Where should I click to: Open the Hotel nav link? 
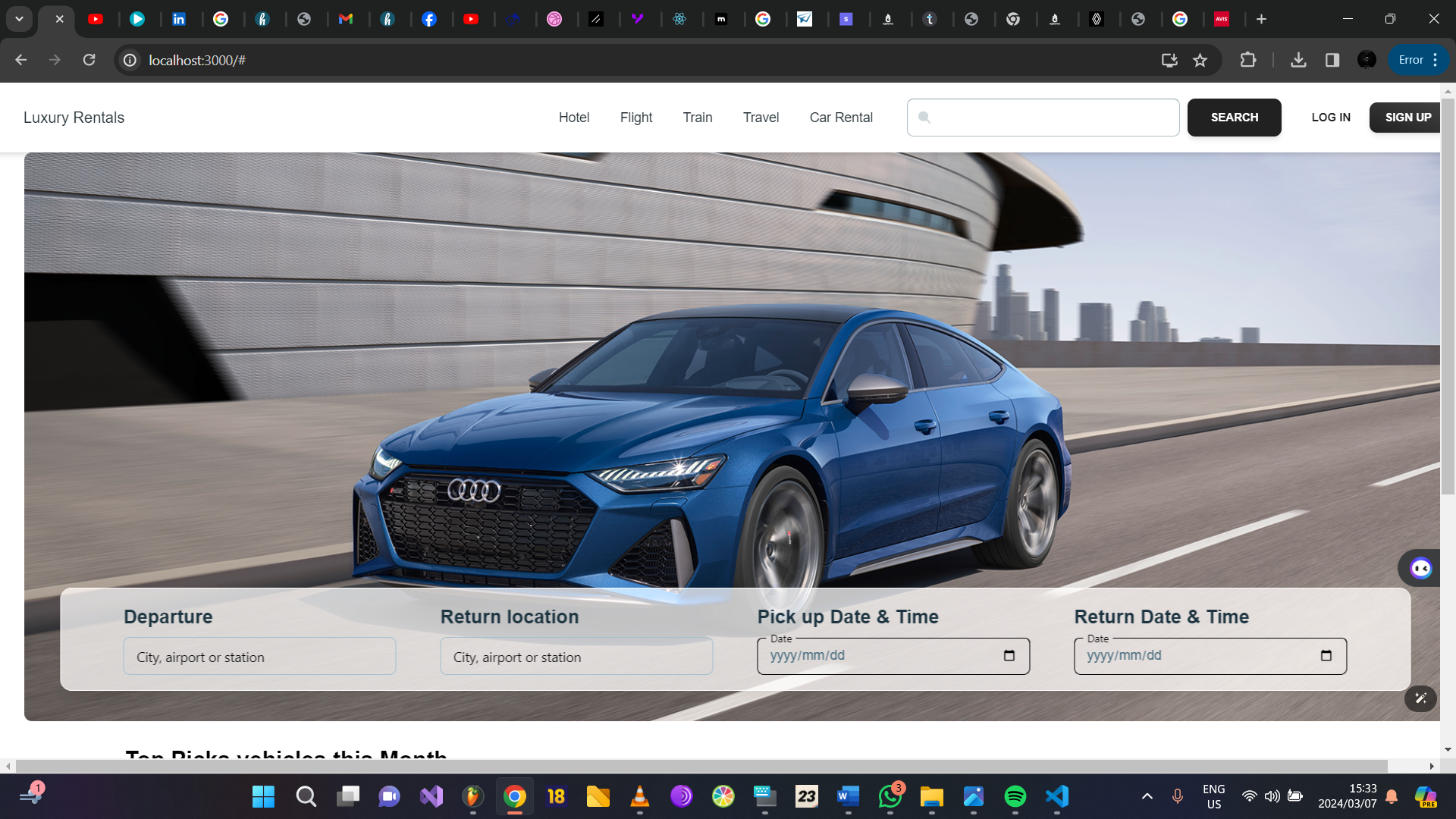click(573, 118)
